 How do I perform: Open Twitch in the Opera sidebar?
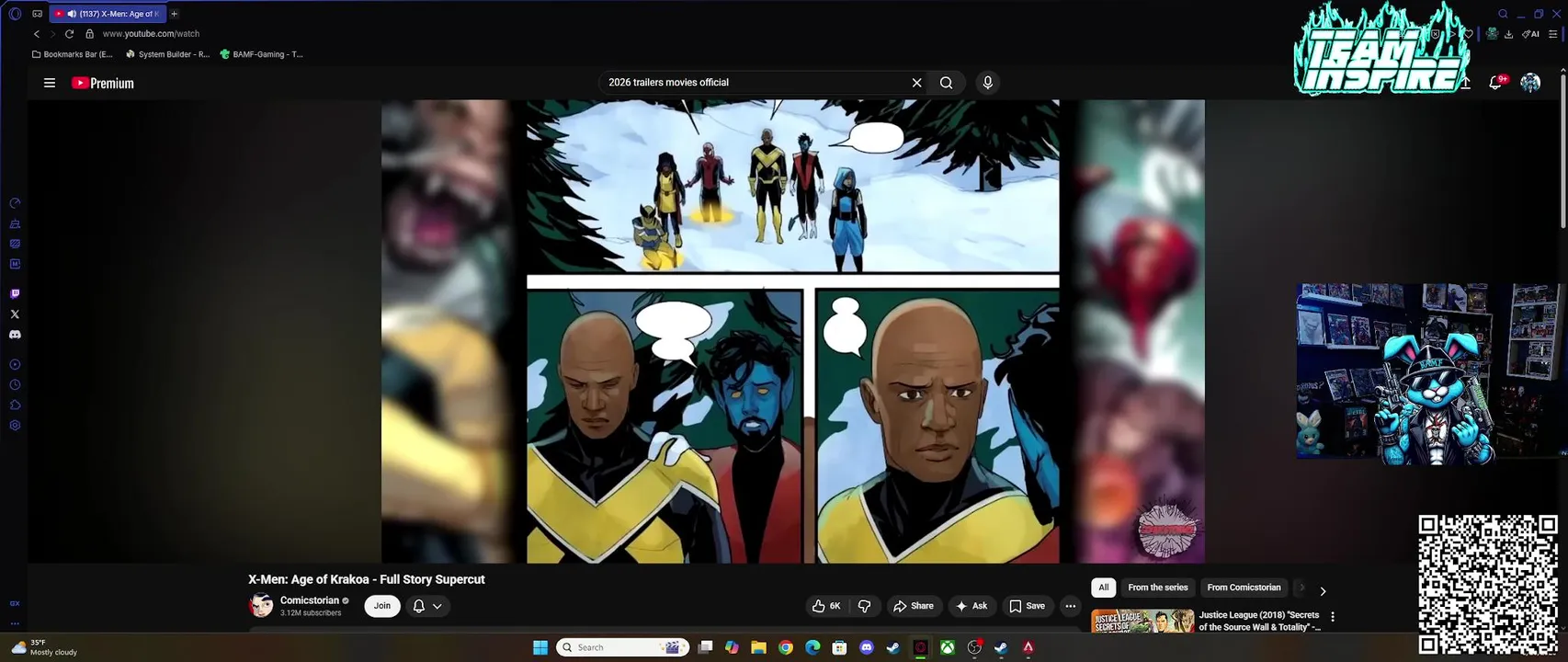click(x=15, y=294)
